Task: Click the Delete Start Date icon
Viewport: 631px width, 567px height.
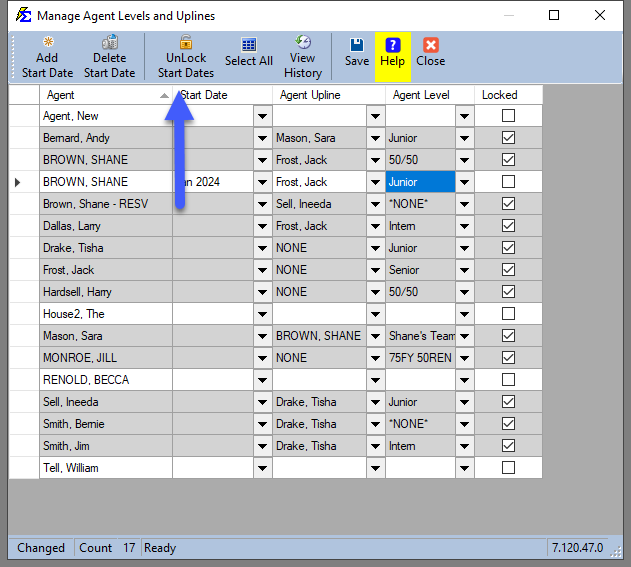Action: coord(109,44)
